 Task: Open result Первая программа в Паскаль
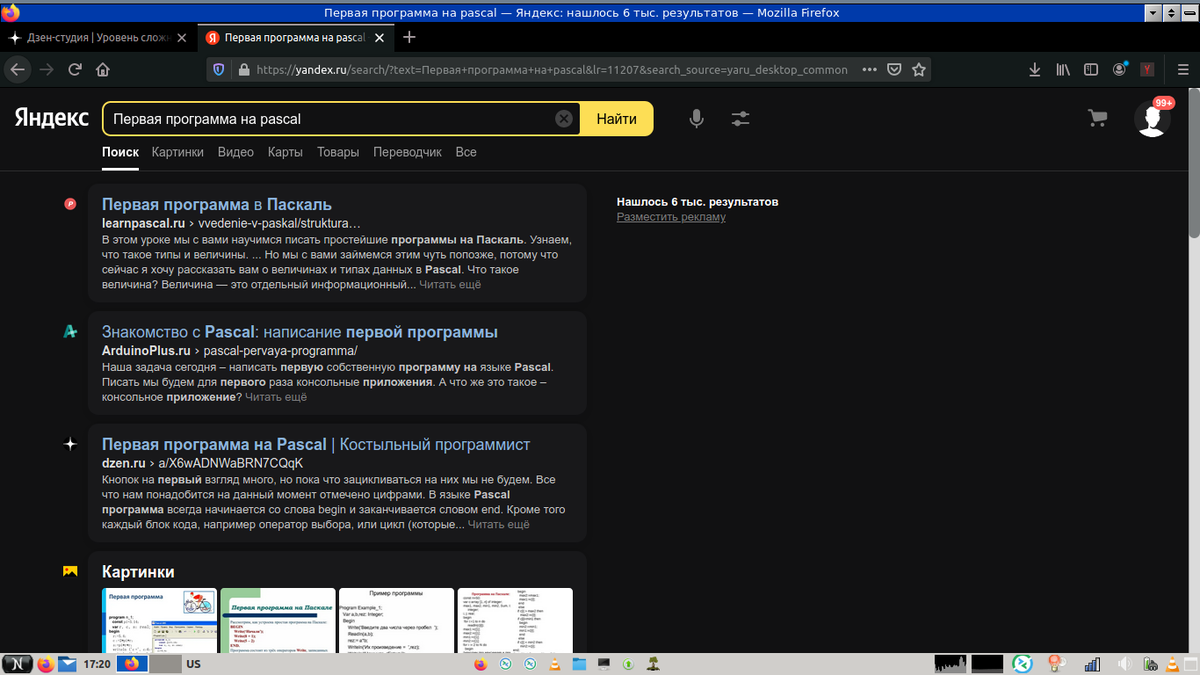(217, 204)
